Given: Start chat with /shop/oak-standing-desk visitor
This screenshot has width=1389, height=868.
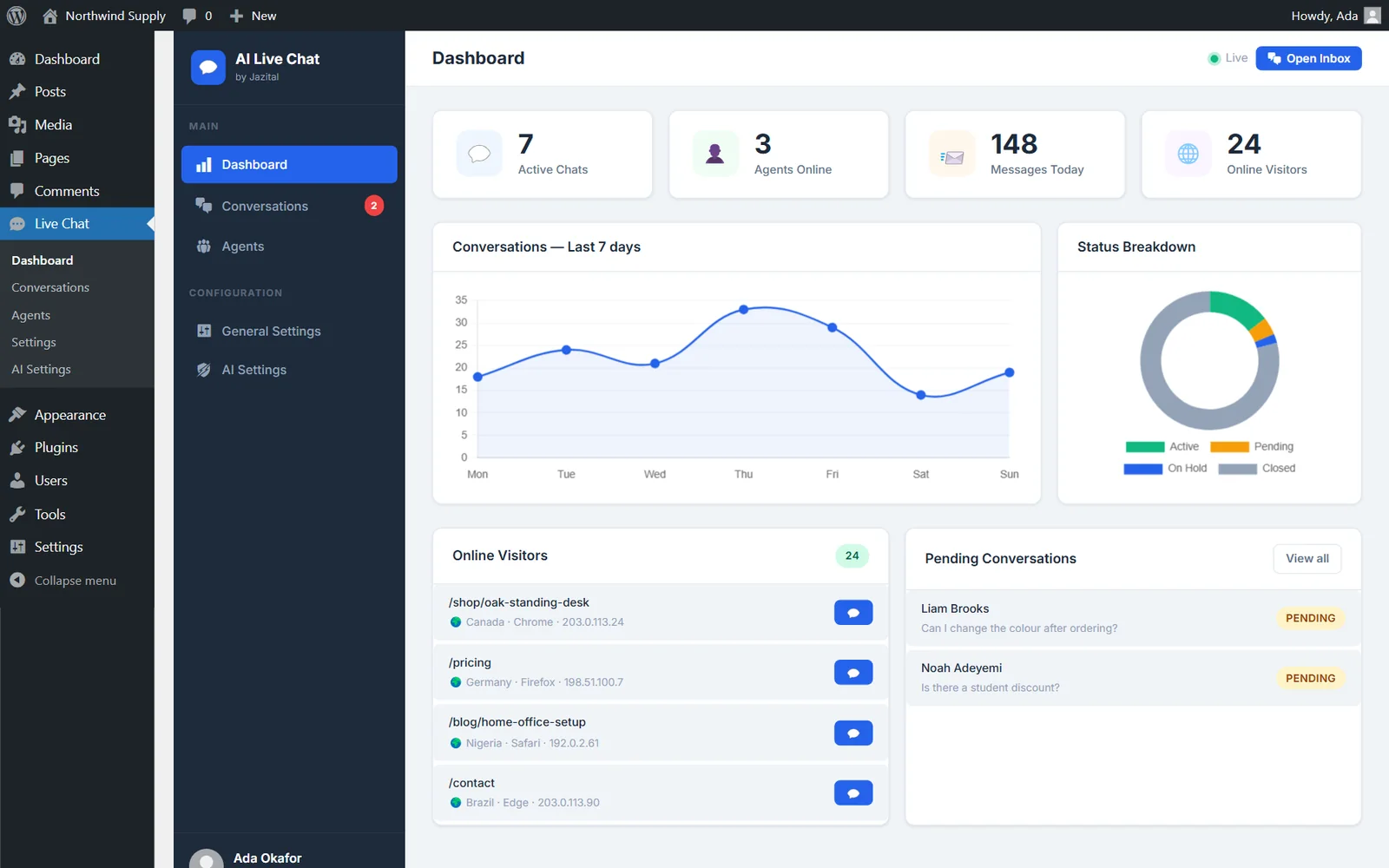Looking at the screenshot, I should click(x=853, y=613).
